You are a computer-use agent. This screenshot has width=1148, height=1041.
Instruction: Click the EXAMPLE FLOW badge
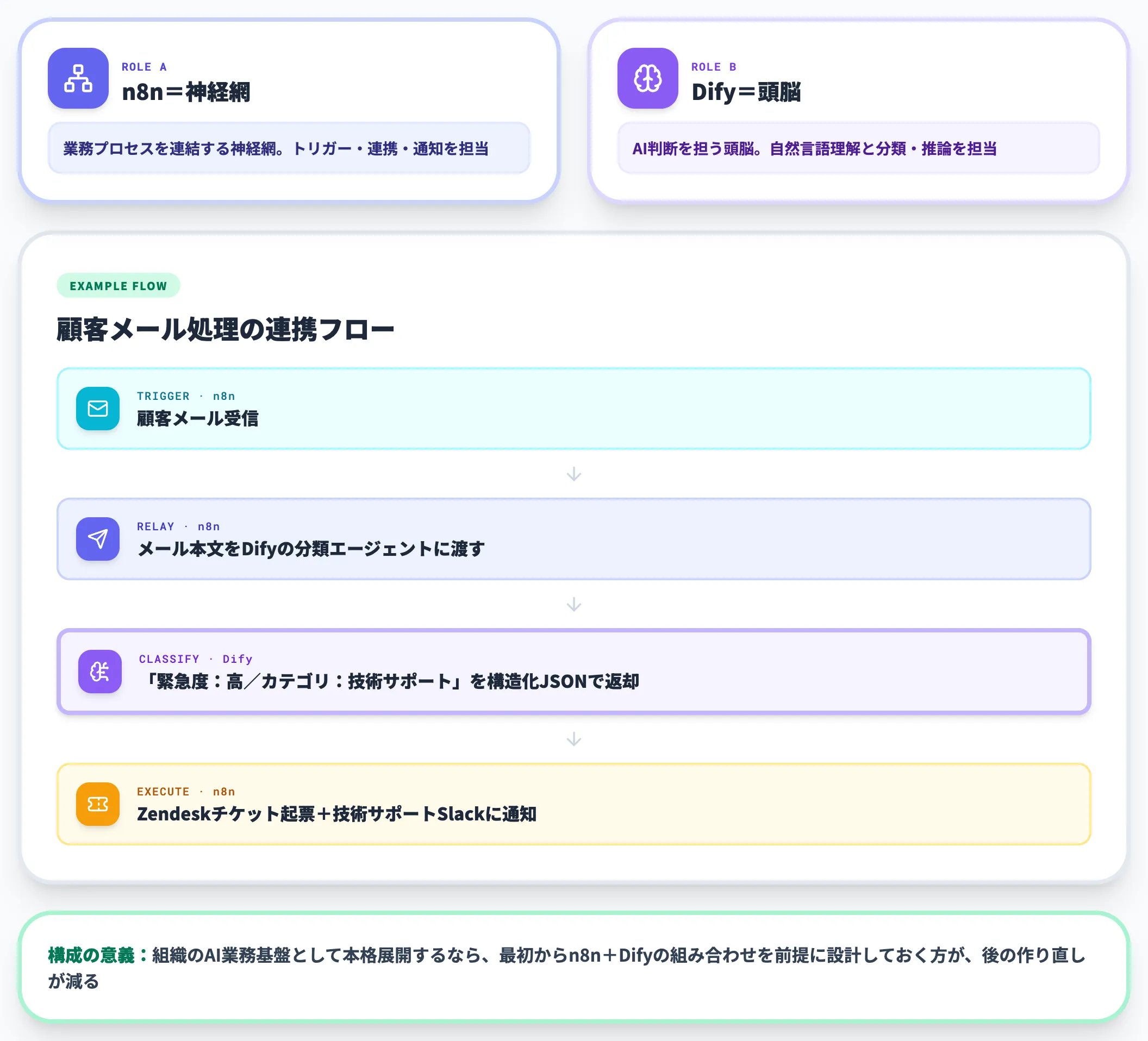click(118, 286)
